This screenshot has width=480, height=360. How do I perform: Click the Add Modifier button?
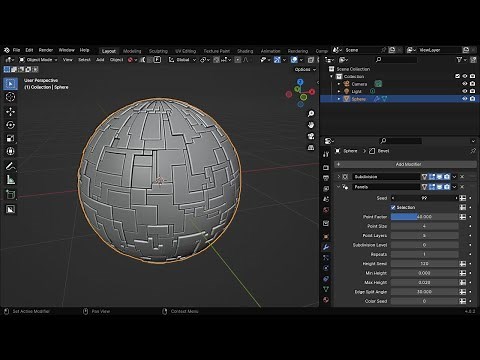[405, 164]
